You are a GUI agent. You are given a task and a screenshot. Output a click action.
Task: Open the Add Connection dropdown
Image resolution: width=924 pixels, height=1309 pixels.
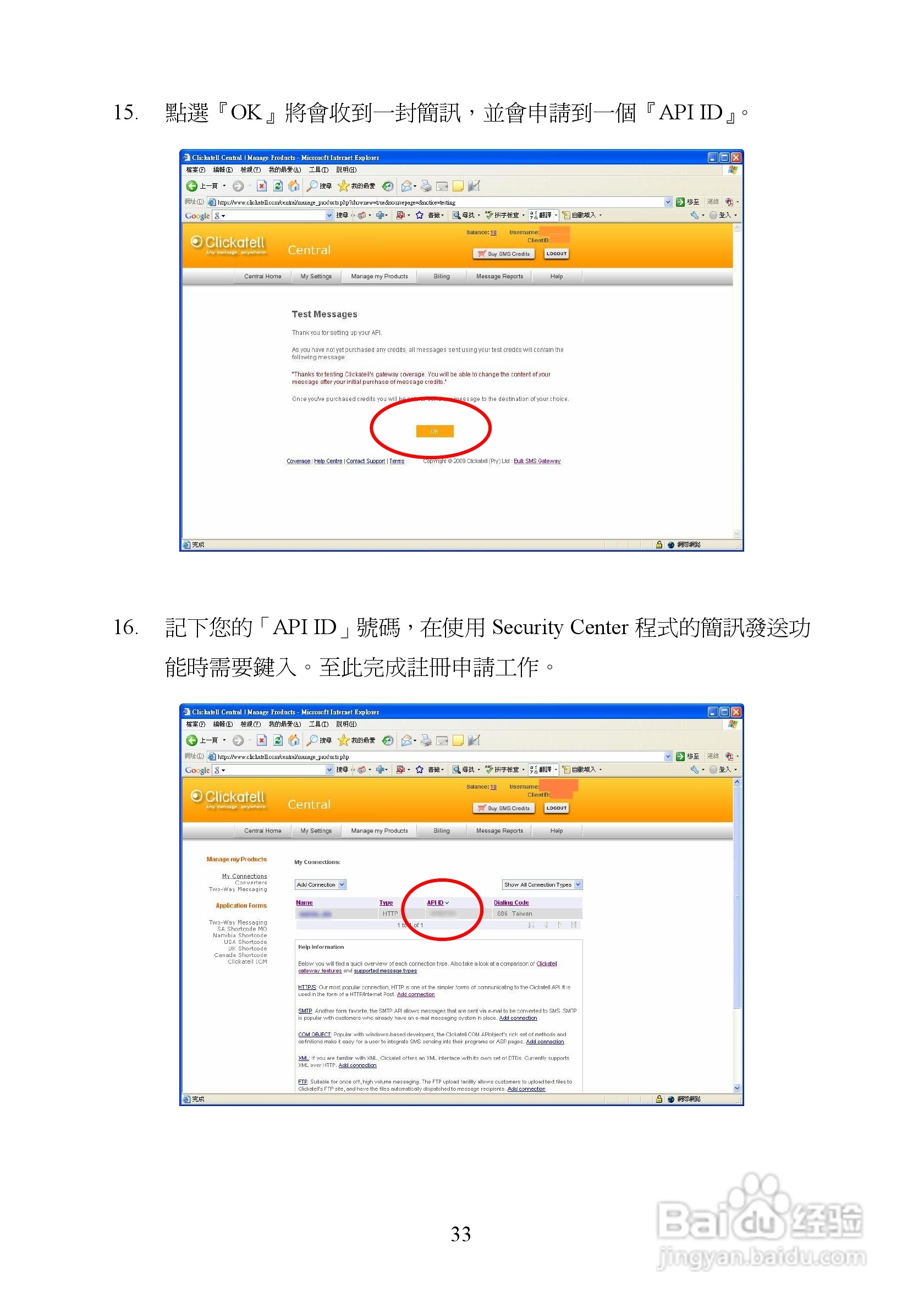[320, 884]
